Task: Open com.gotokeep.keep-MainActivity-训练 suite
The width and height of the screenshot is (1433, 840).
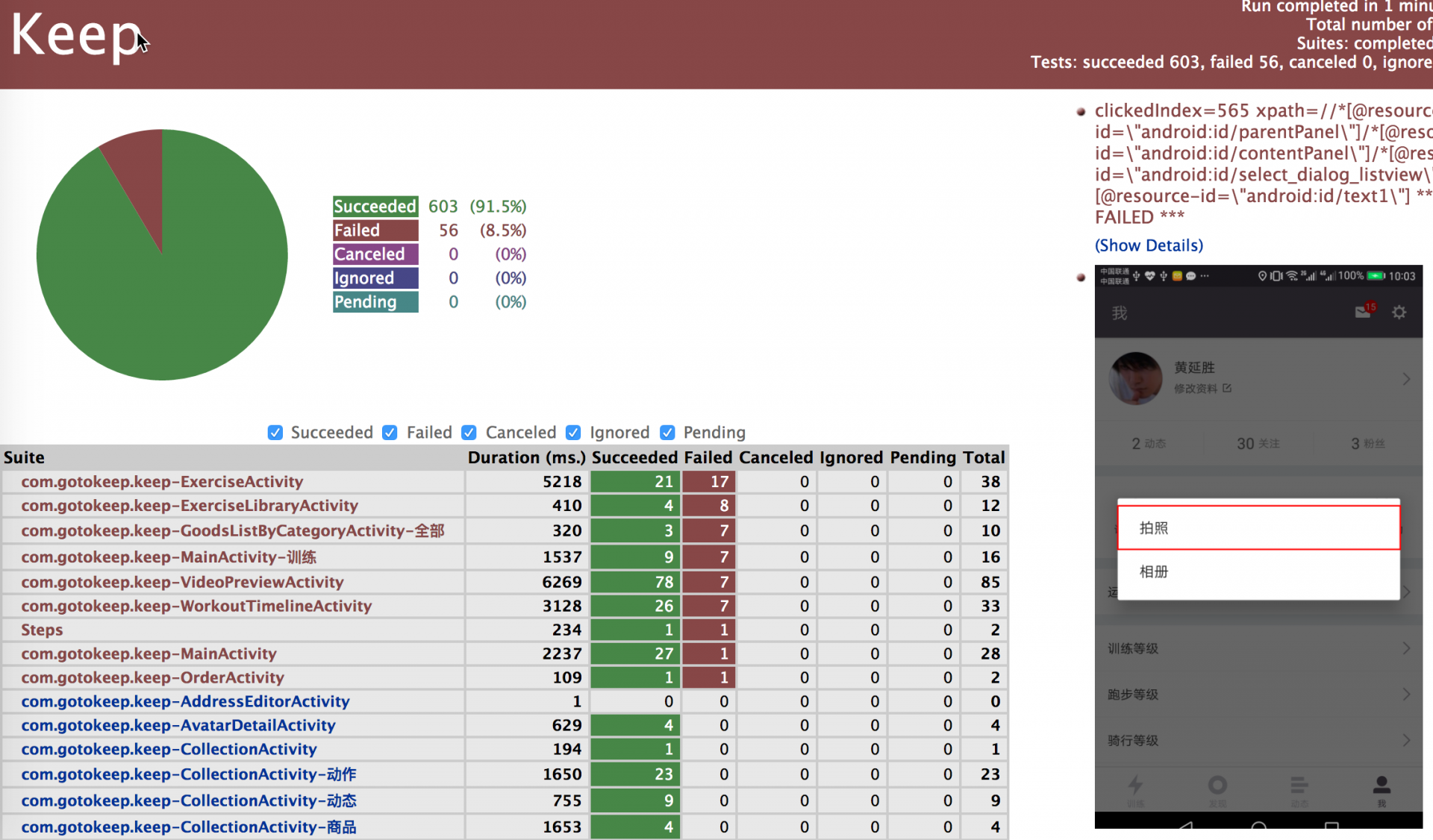Action: pos(169,557)
